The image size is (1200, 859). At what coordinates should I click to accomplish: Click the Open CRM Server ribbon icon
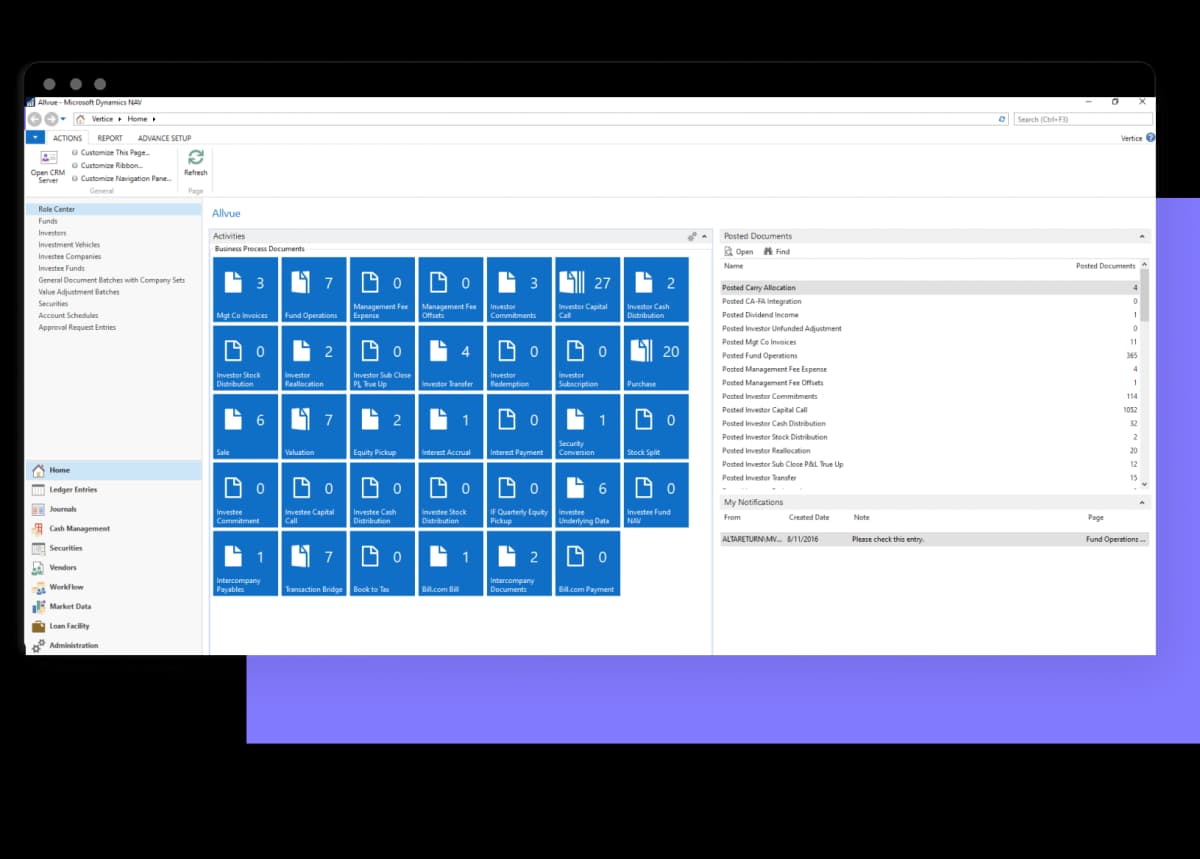[x=47, y=158]
